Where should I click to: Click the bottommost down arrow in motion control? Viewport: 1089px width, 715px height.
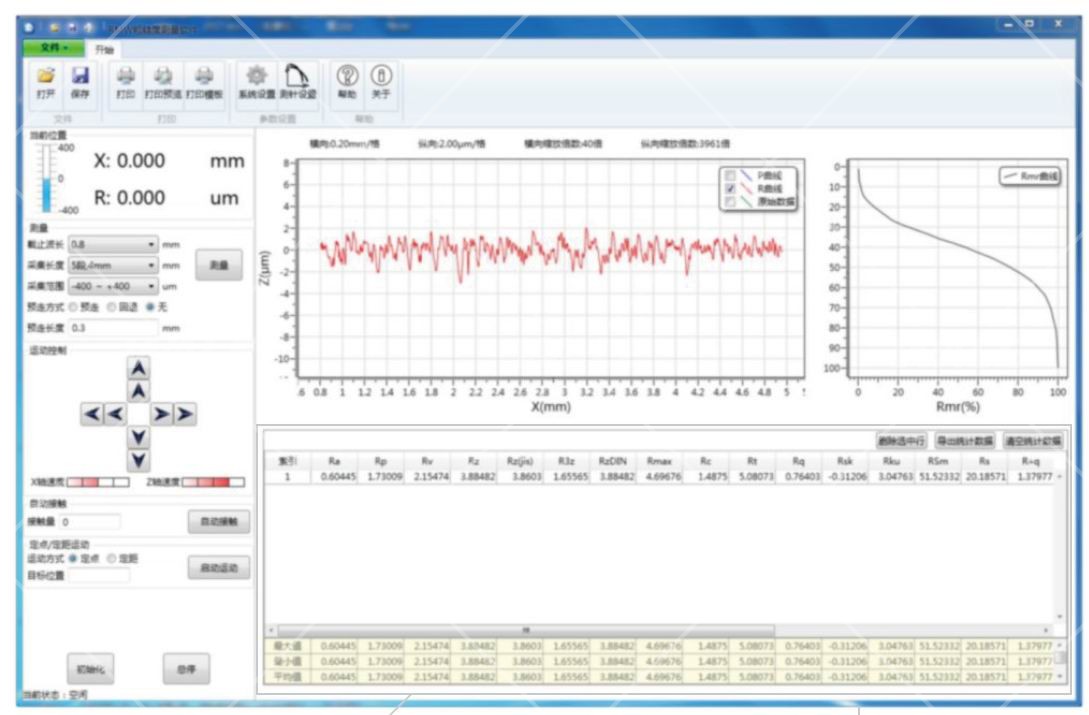click(139, 461)
